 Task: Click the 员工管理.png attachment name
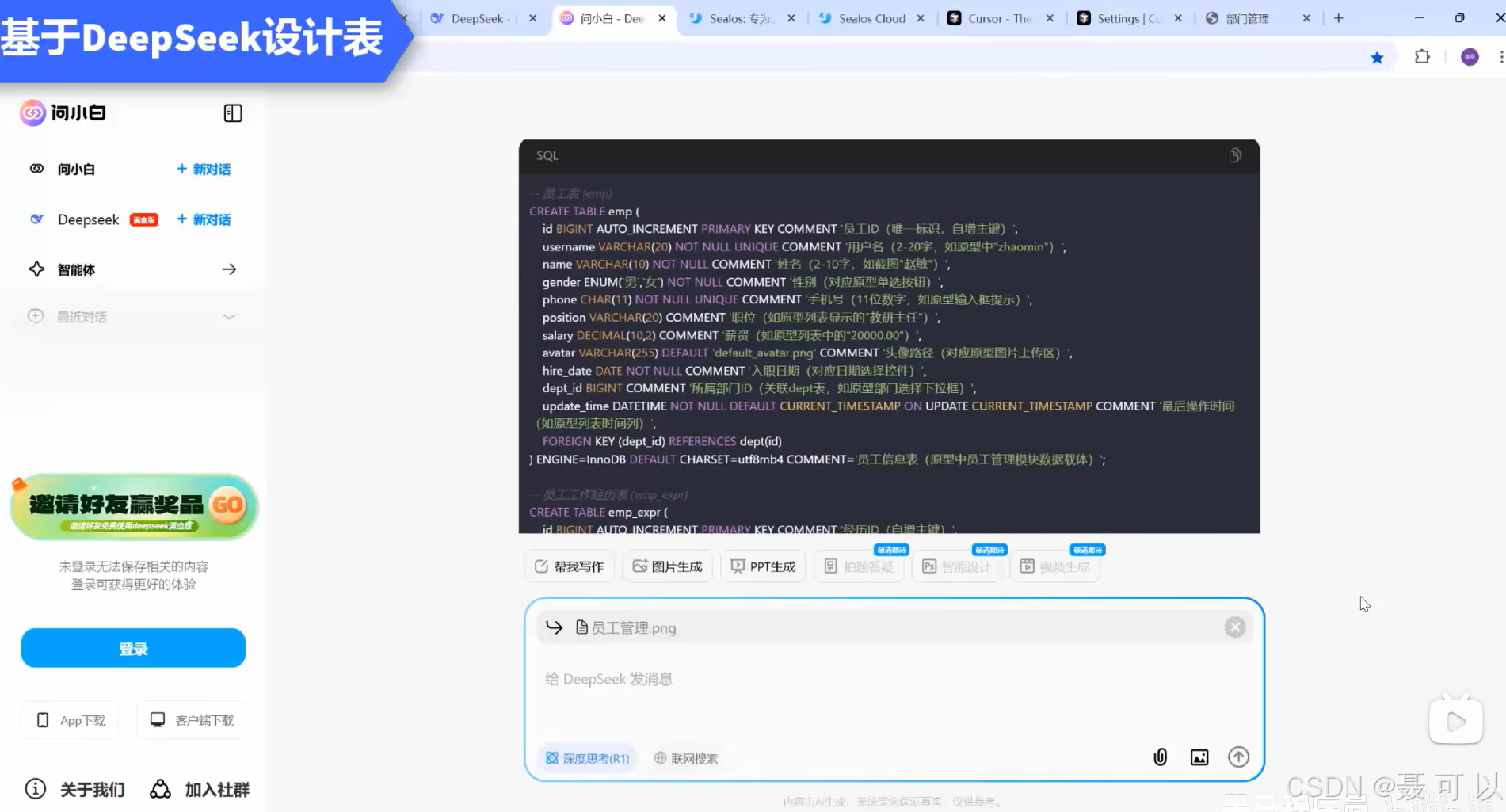634,628
